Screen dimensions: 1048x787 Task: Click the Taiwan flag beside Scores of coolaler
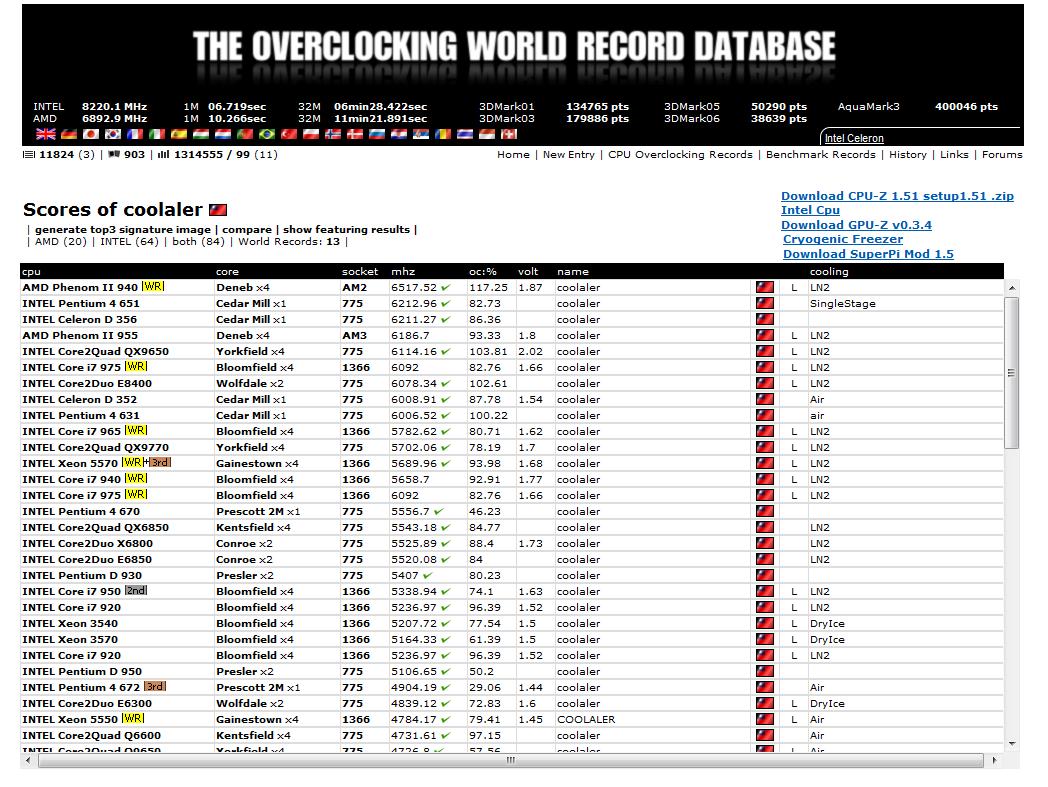tap(218, 210)
